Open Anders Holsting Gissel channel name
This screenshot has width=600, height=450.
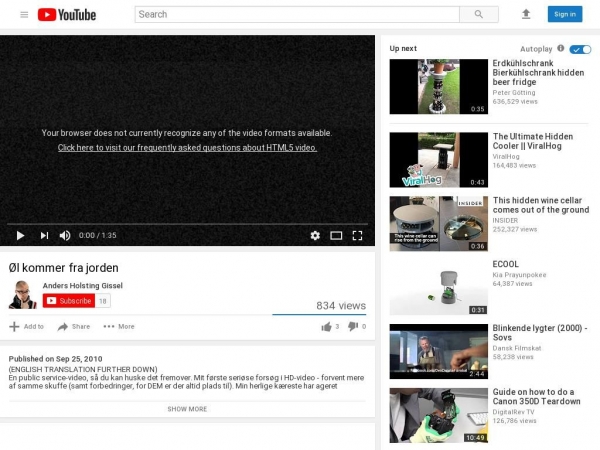coord(83,285)
